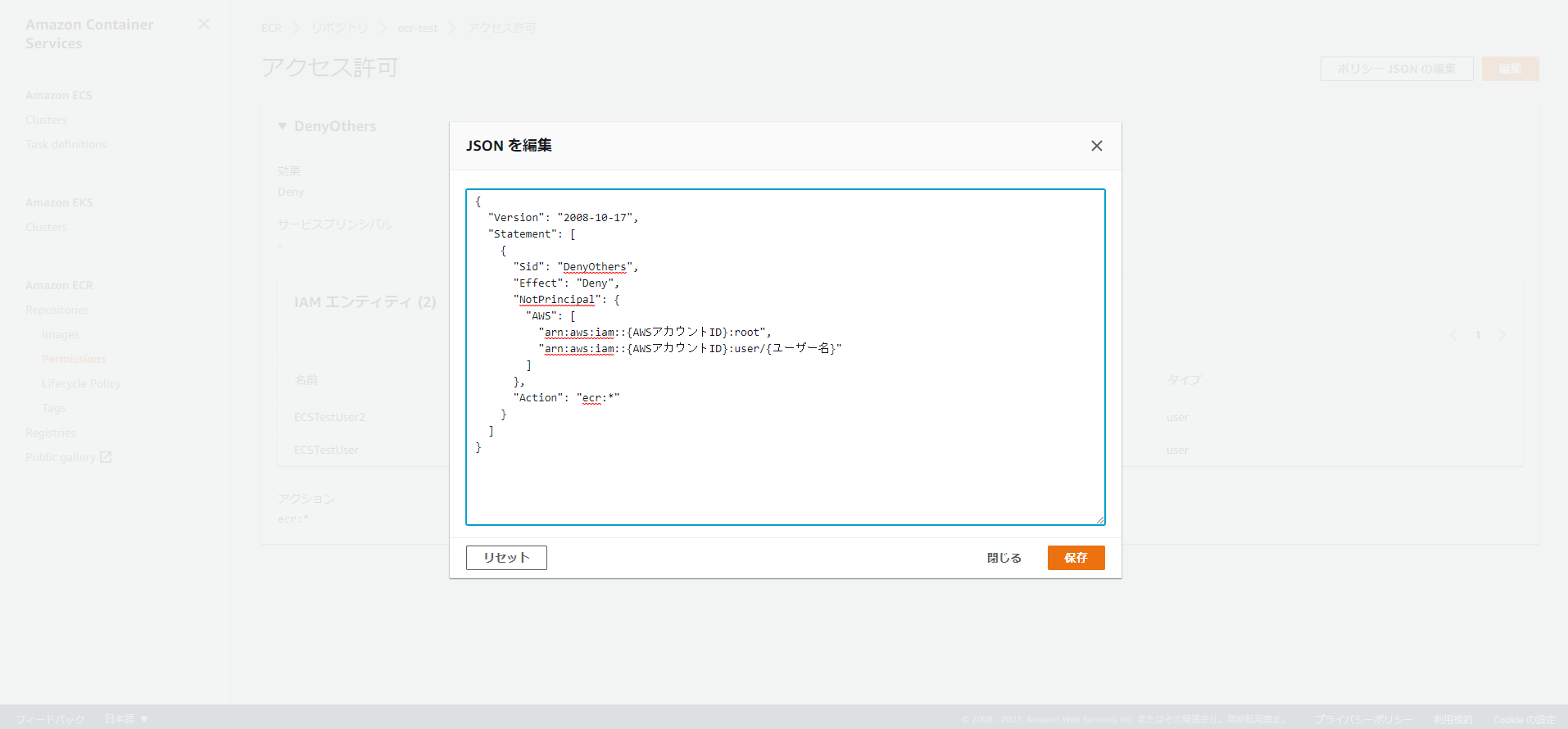Viewport: 1568px width, 729px height.
Task: Go to previous page arrow in IAM table
Action: (1453, 335)
